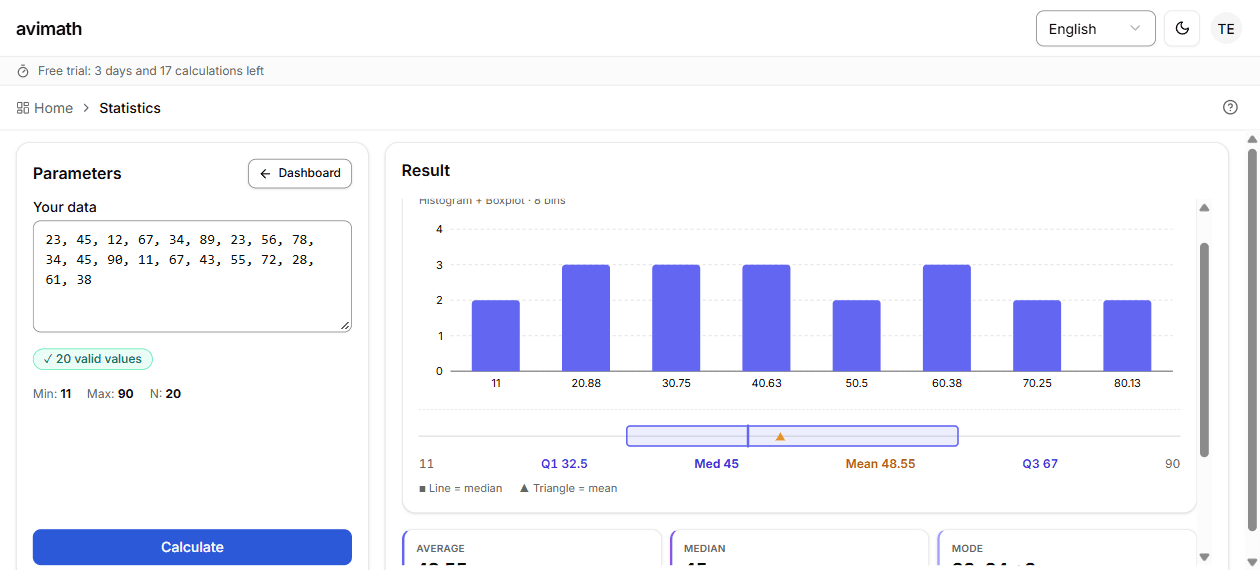Click the Triangle = mean legend entry
Screen dimensions: 1260x570
(x=568, y=488)
